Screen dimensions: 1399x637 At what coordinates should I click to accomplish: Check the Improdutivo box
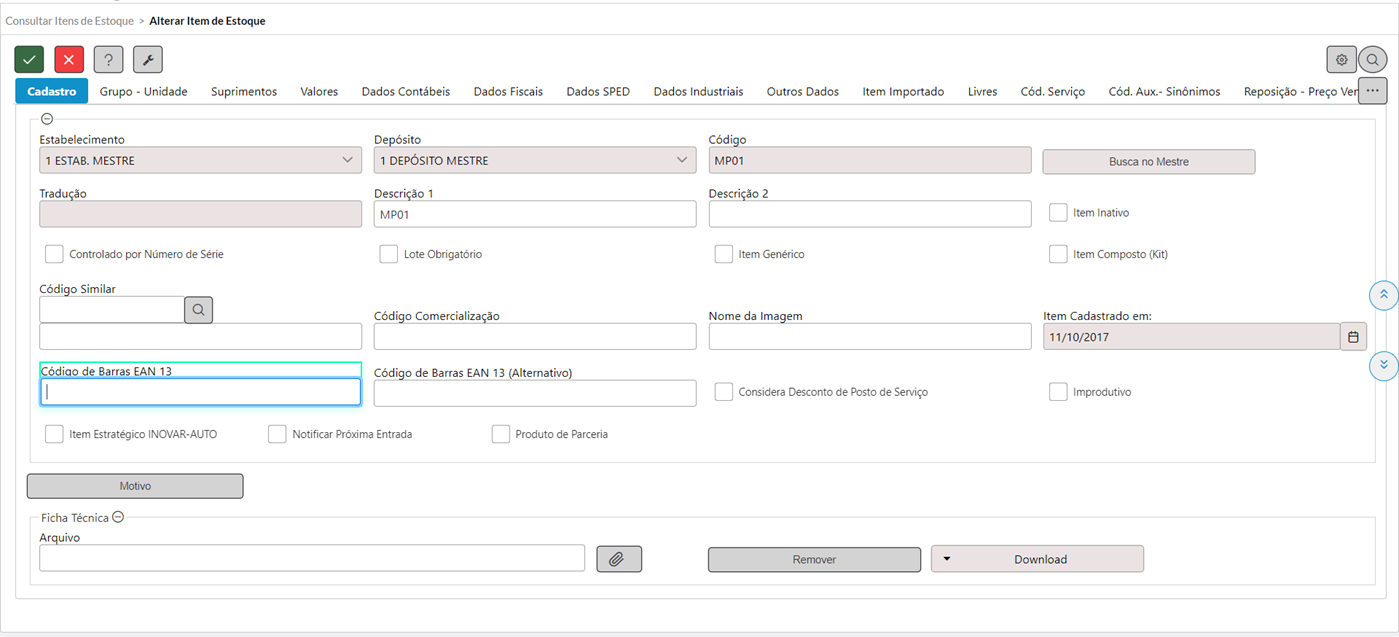point(1058,392)
